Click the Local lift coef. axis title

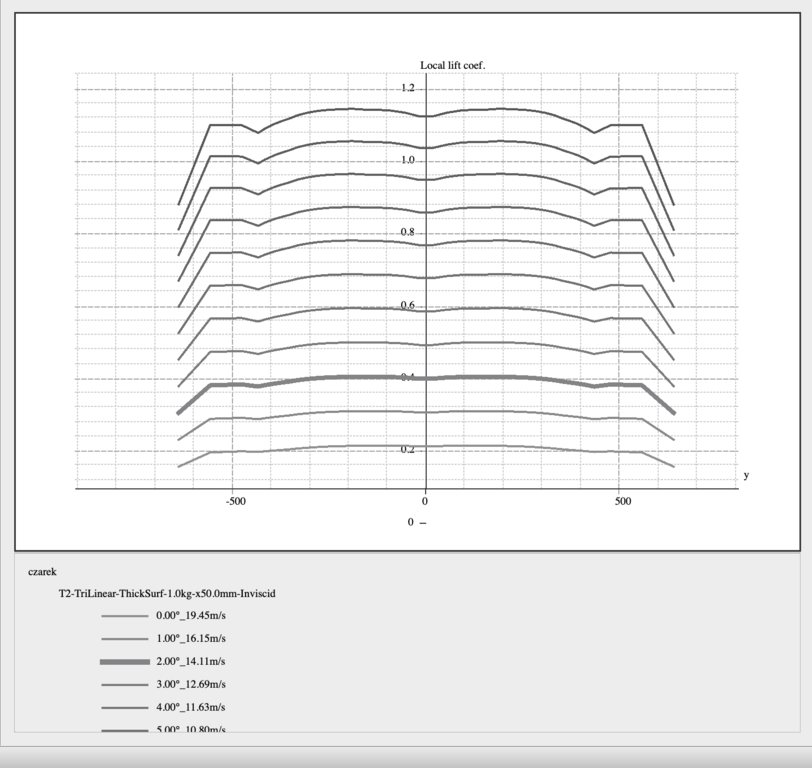pyautogui.click(x=452, y=65)
